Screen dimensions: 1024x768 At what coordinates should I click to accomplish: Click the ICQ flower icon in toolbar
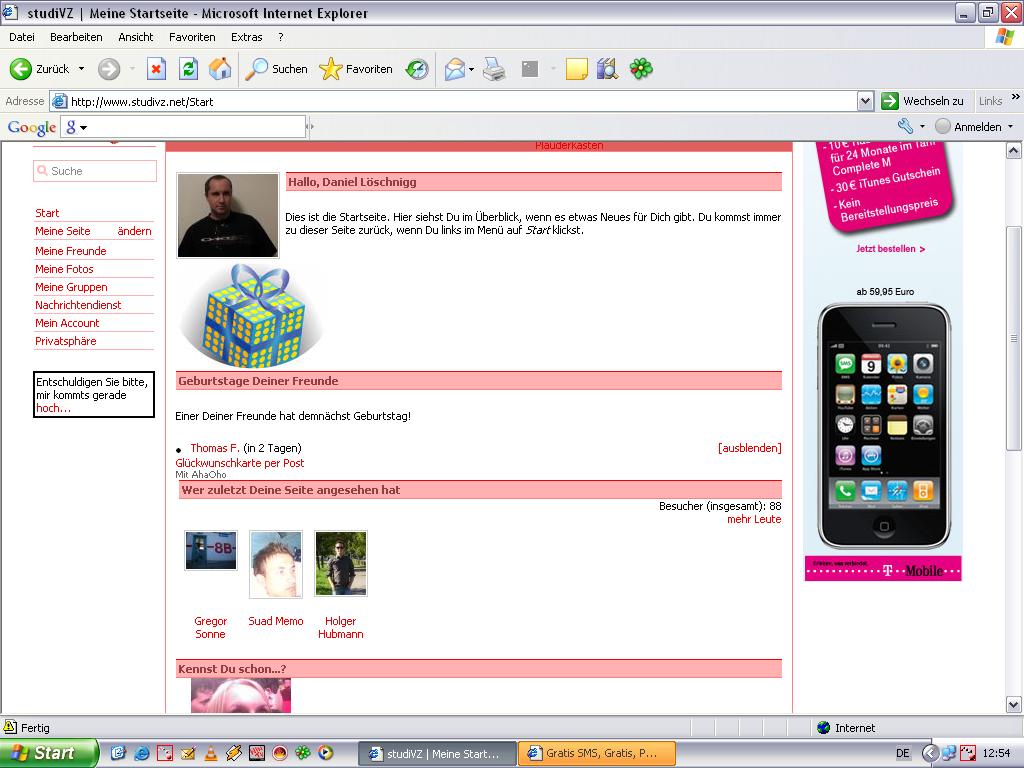point(641,69)
